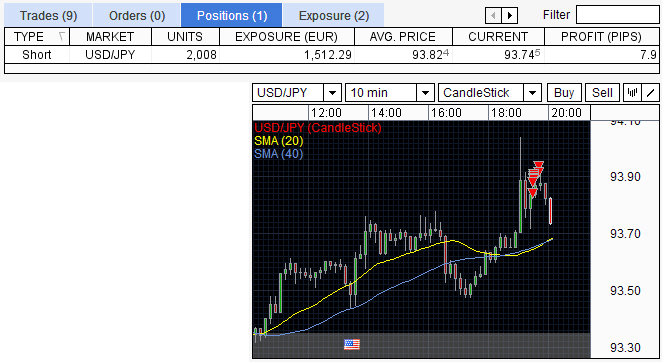Open the 10 min timeframe dropdown arrow
Viewport: 662px width, 362px height.
coord(425,93)
